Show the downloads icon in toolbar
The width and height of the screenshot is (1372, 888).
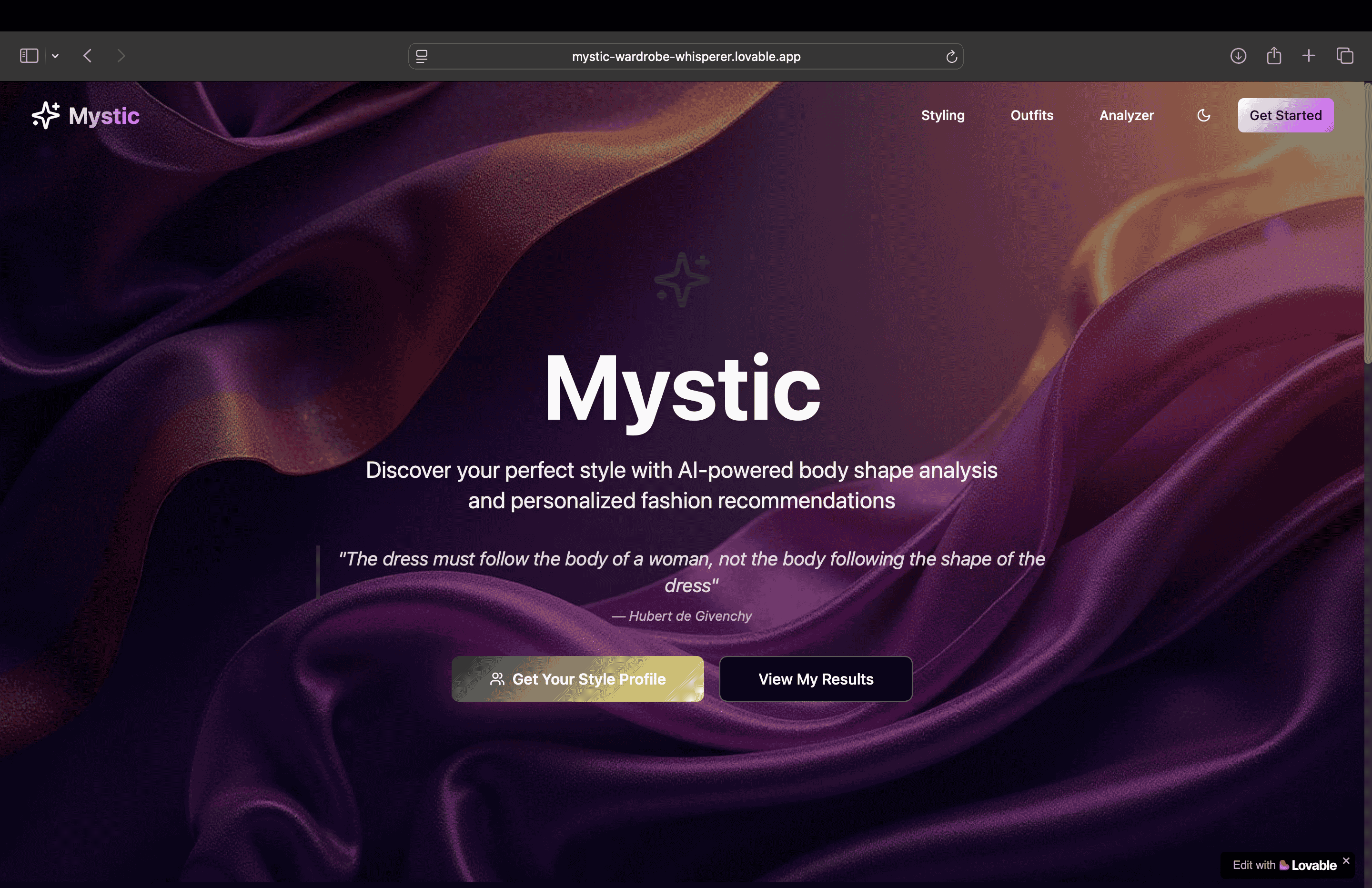(x=1238, y=56)
